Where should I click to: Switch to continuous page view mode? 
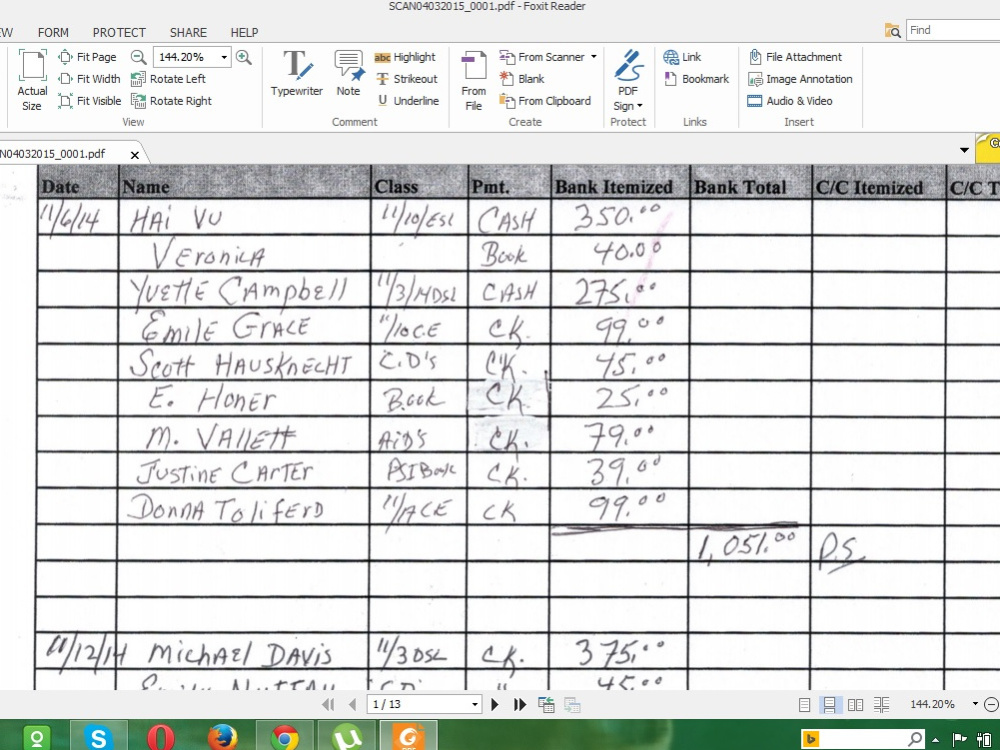[x=829, y=704]
